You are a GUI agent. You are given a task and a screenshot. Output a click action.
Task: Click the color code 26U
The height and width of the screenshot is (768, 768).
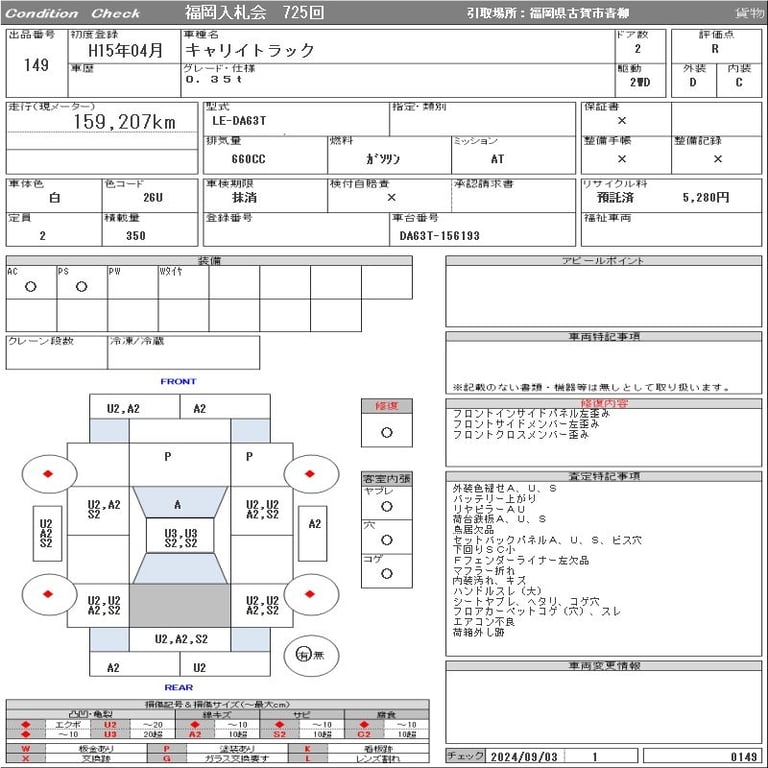click(153, 197)
